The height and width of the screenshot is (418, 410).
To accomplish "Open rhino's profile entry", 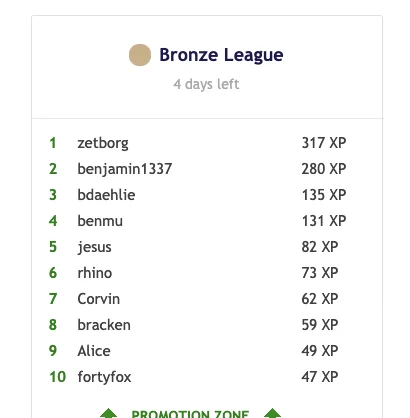I will (95, 273).
